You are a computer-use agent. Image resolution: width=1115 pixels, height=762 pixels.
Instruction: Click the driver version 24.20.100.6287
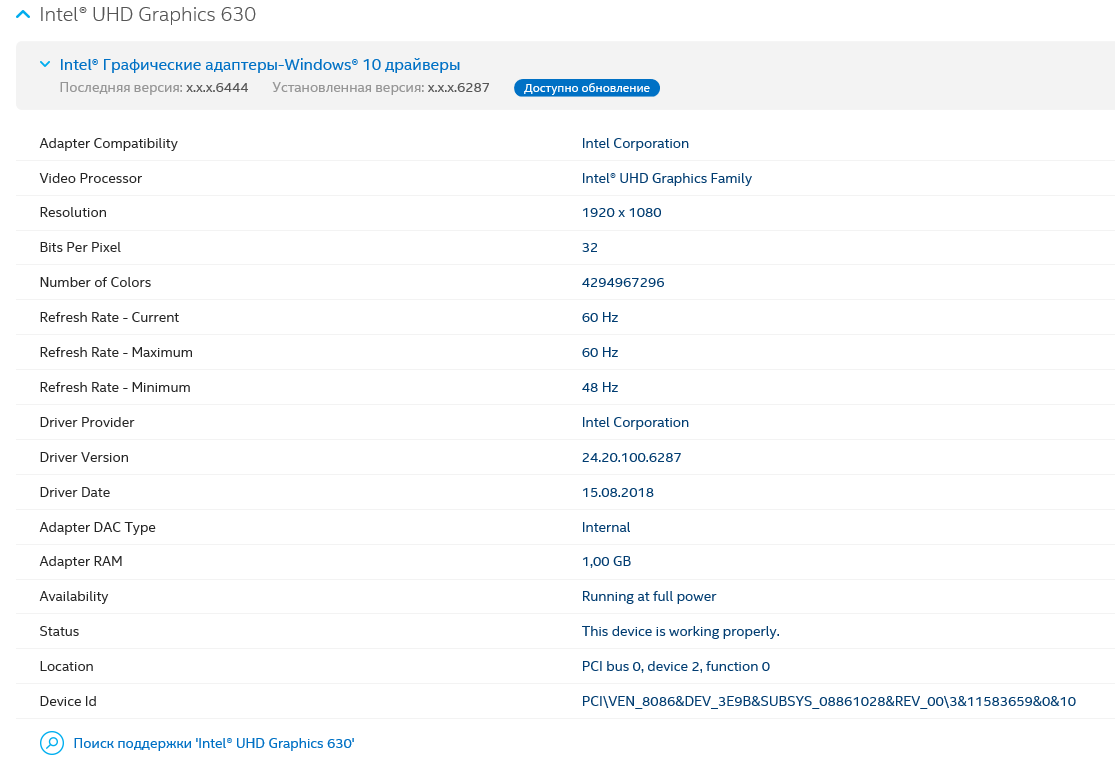click(x=631, y=457)
